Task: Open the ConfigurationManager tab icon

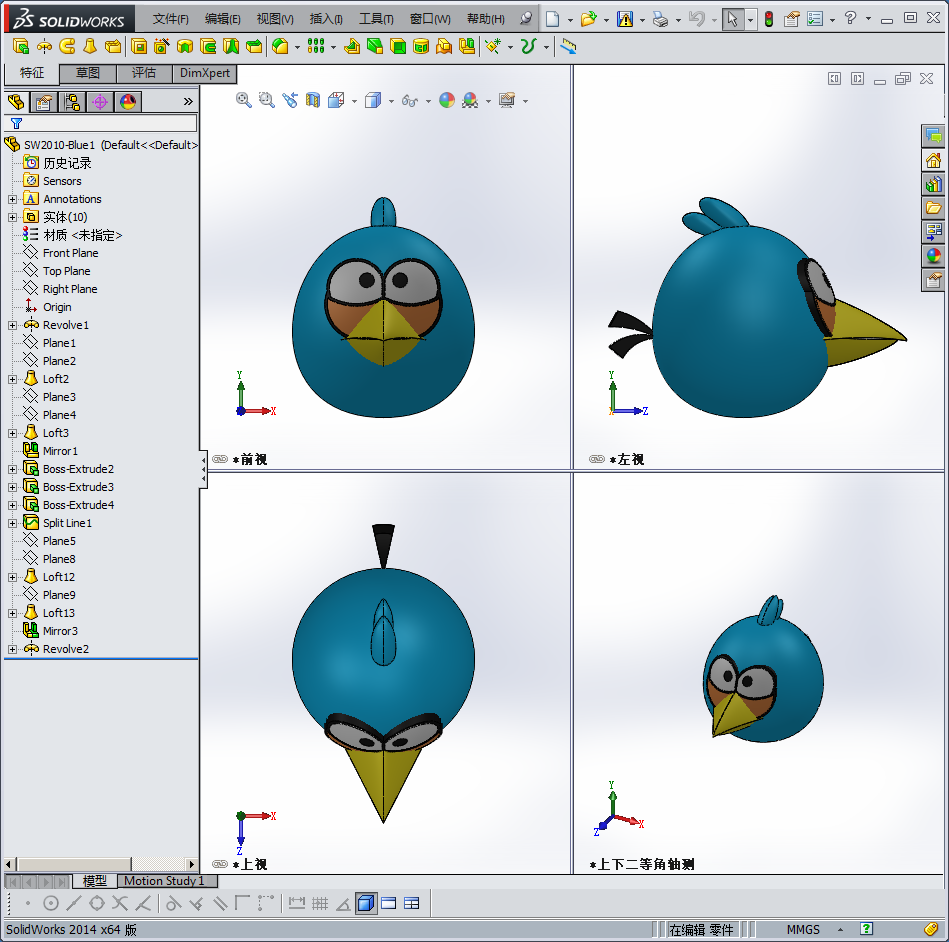Action: 72,102
